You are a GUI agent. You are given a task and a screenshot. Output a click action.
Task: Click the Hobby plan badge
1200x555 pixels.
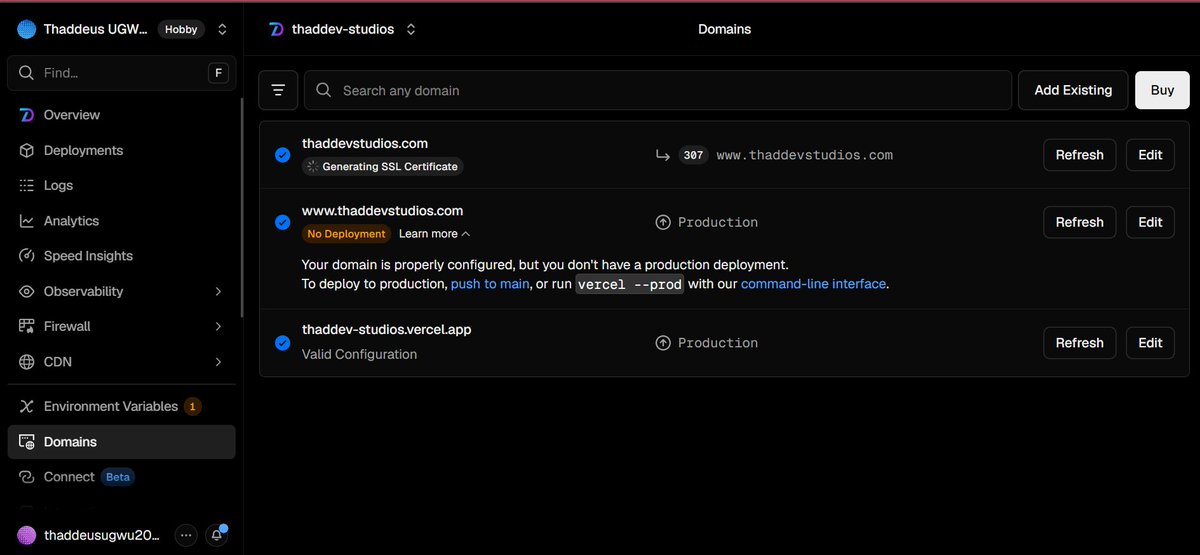click(181, 29)
